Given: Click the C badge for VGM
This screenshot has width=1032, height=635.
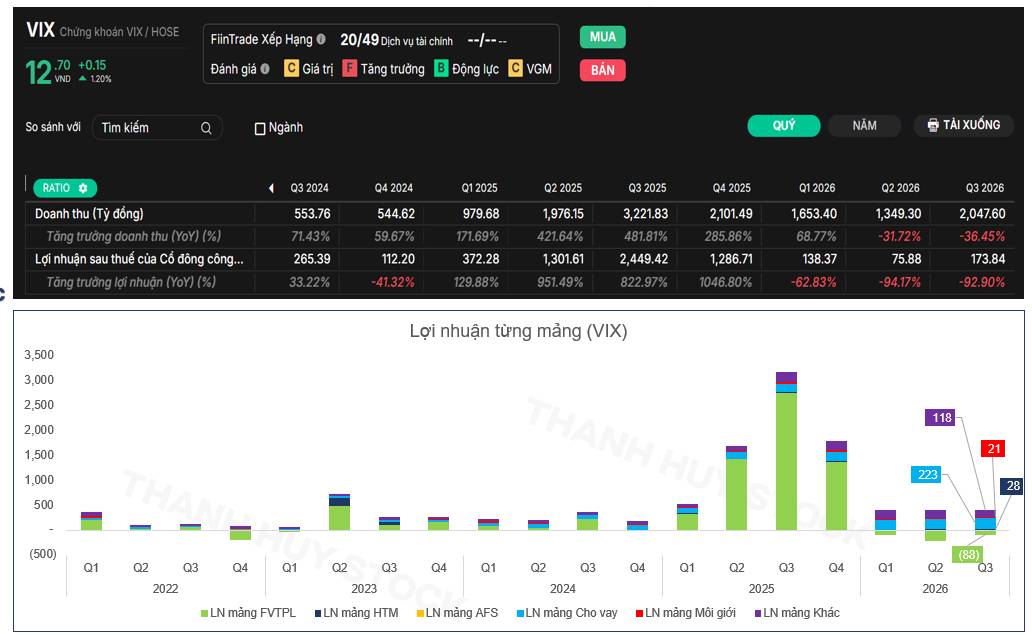Looking at the screenshot, I should click(515, 68).
